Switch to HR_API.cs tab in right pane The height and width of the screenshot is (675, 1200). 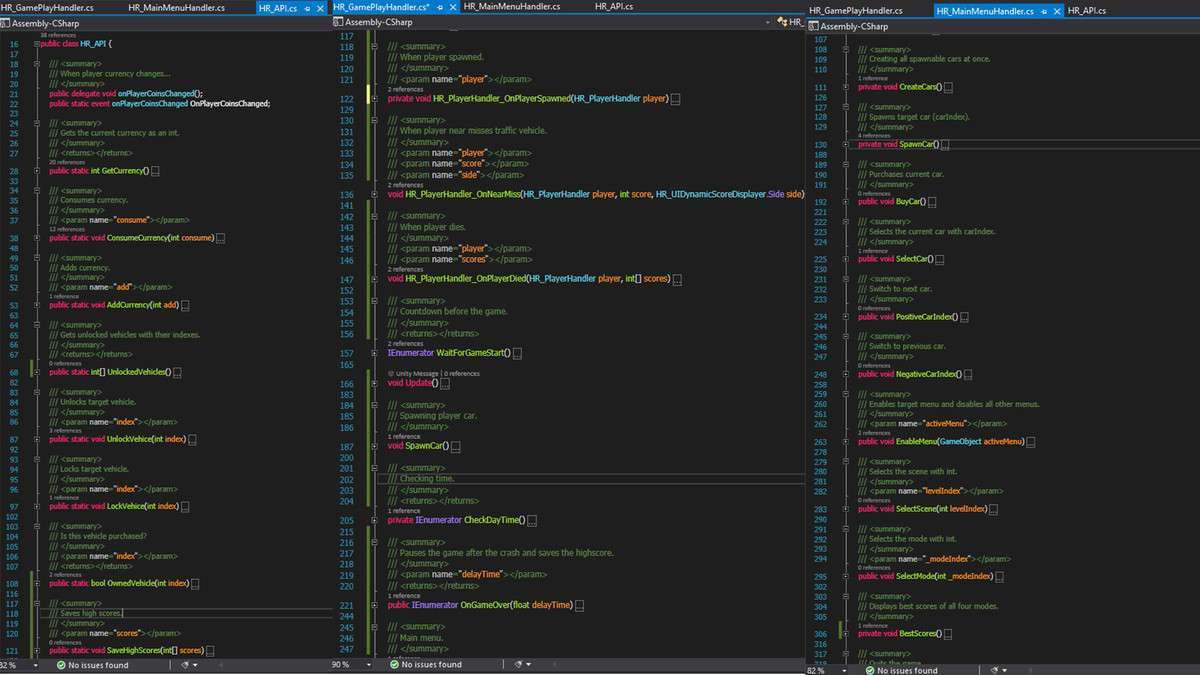coord(1087,10)
